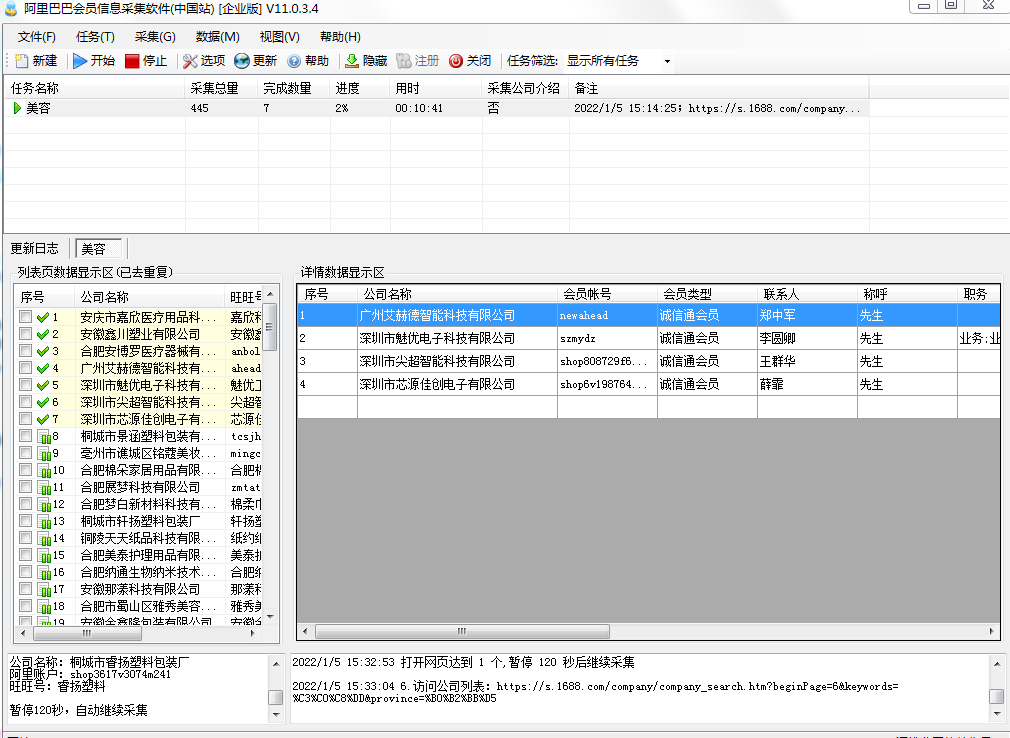Open the 任务(T) menu

point(95,37)
